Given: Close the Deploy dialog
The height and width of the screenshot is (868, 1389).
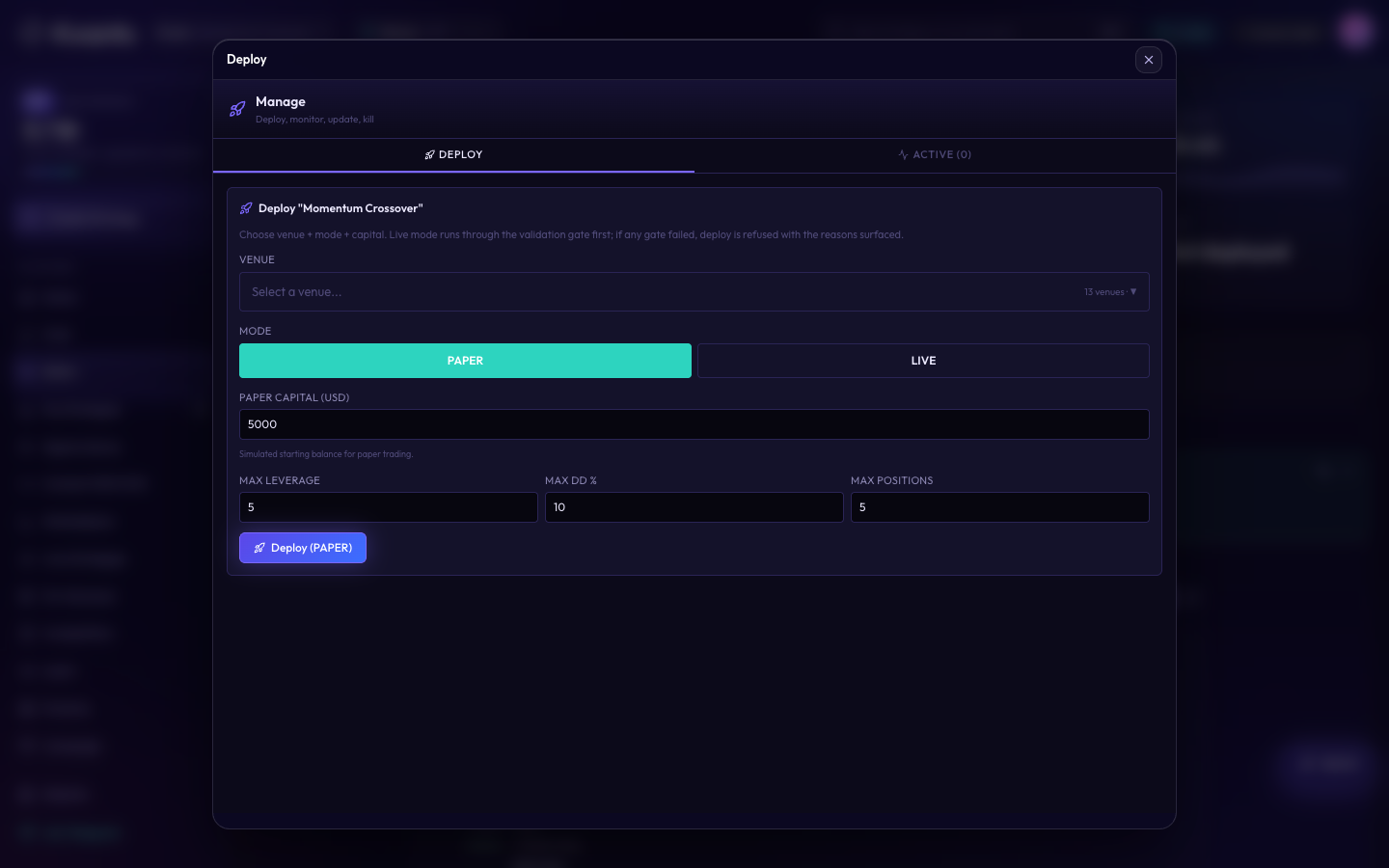Looking at the screenshot, I should 1148,60.
